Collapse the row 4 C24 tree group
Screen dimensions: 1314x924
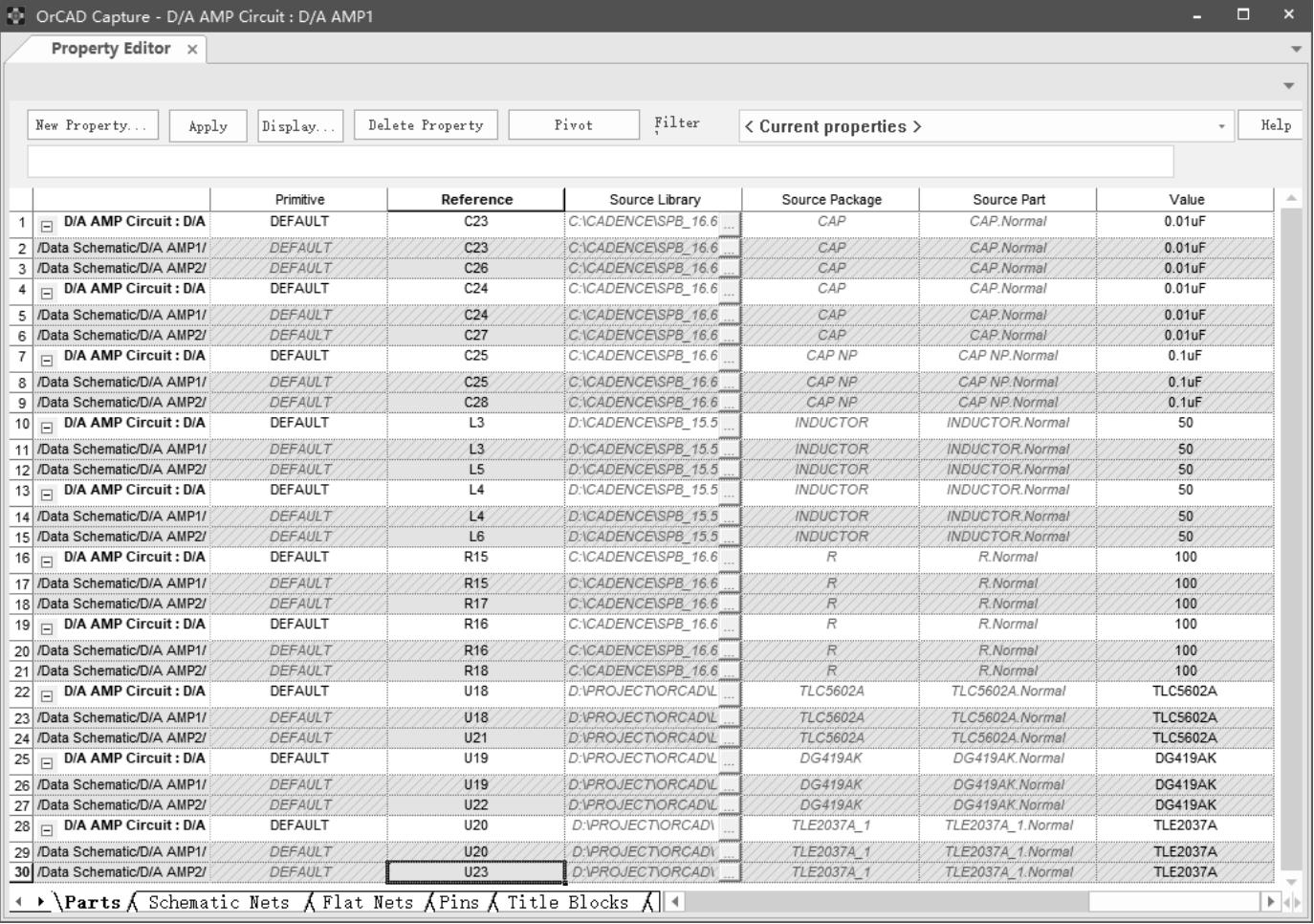46,294
